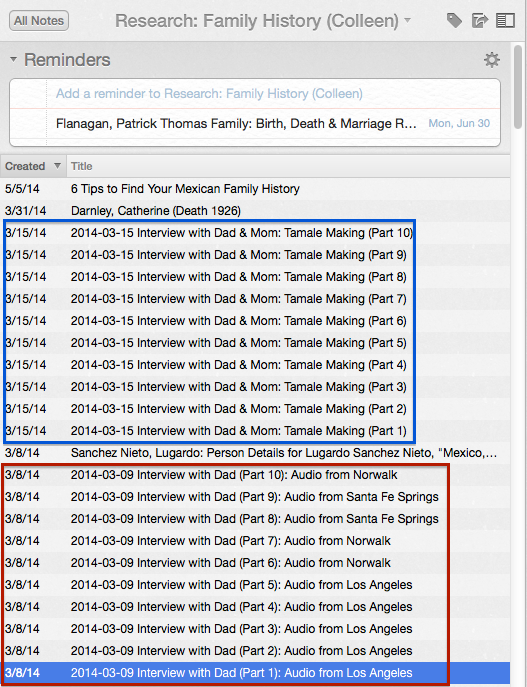Select Tamale Making (Part 9) note

(x=255, y=255)
